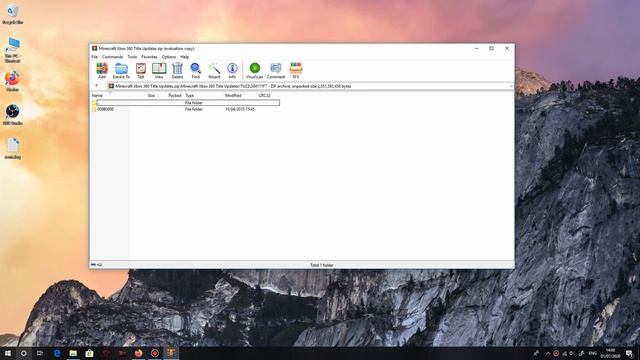This screenshot has height=360, width=640.
Task: Show hidden system tray icons
Action: [548, 353]
